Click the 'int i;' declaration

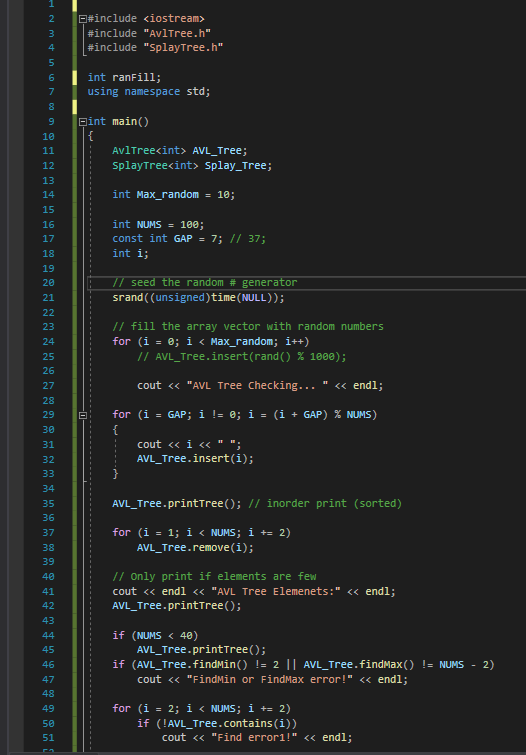point(131,253)
